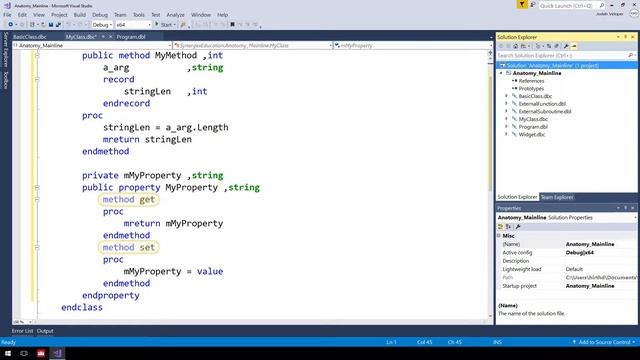Click the navigate backward toolbar icon
This screenshot has height=360, width=640.
(x=11, y=25)
